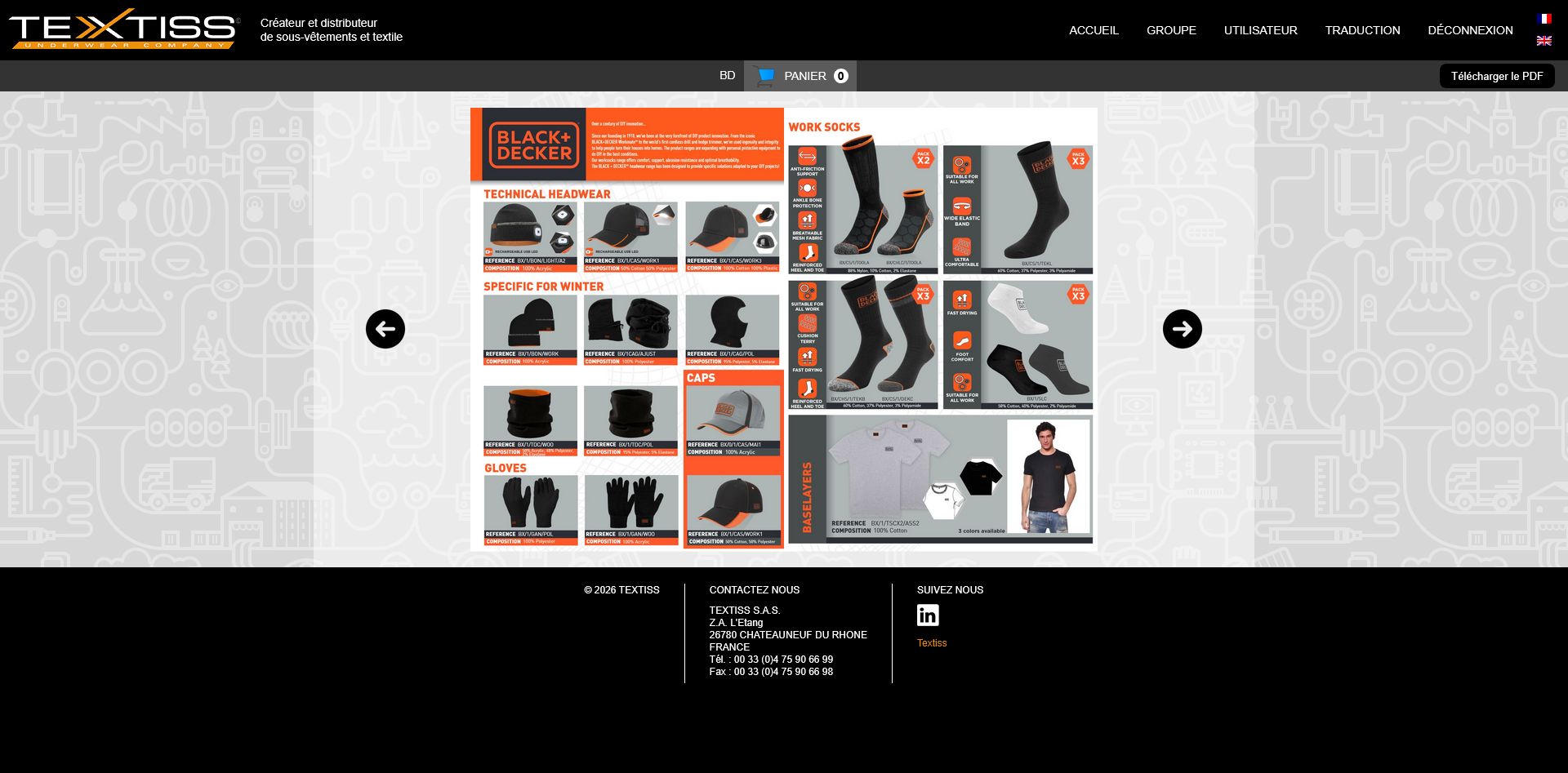The image size is (1568, 773).
Task: Click the TECHNICAL HEADWEAR heading
Action: (x=547, y=194)
